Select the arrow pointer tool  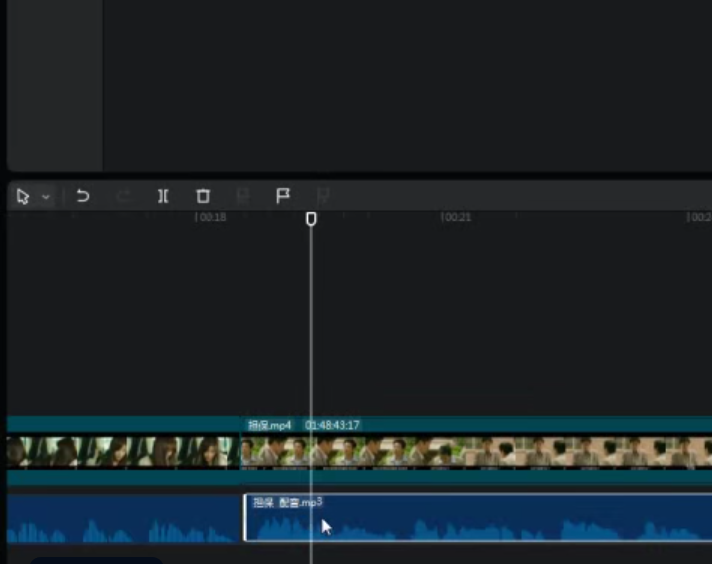[x=23, y=197]
